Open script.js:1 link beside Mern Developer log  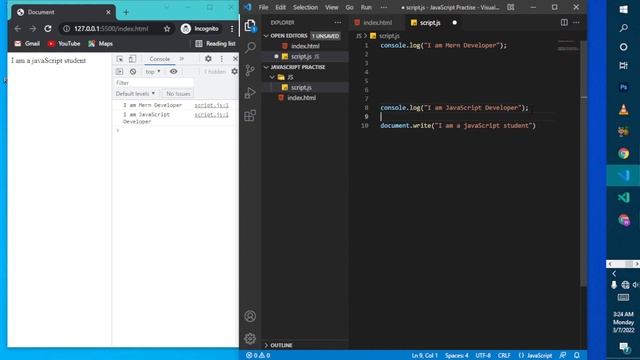tap(211, 105)
